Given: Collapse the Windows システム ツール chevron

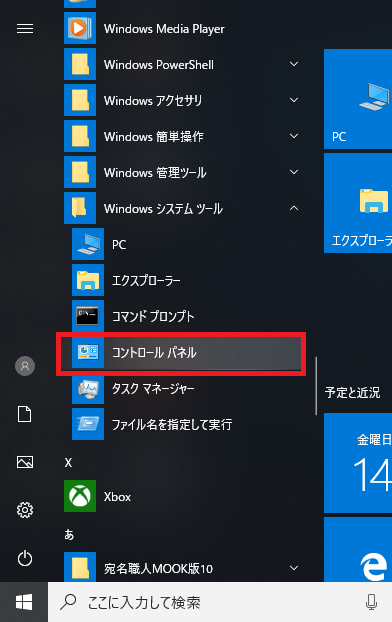Looking at the screenshot, I should click(294, 208).
